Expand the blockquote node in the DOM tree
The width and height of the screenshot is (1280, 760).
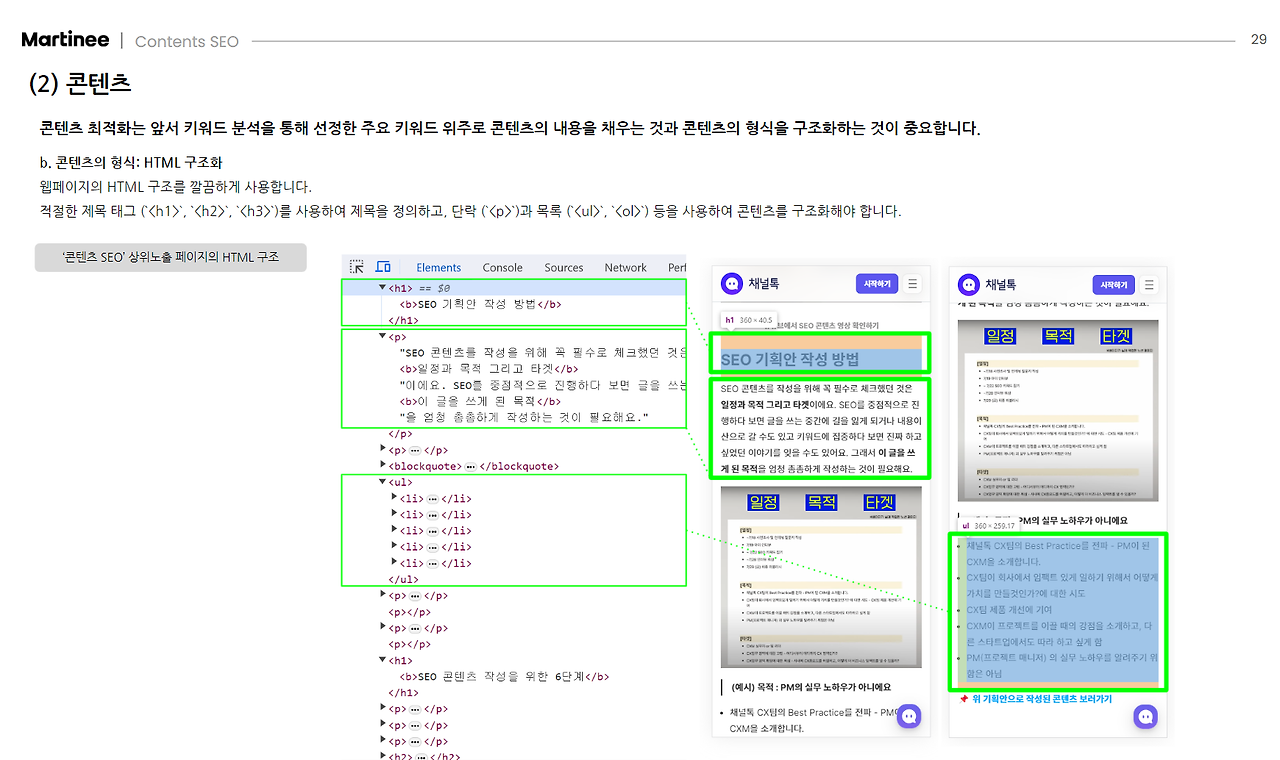(384, 465)
